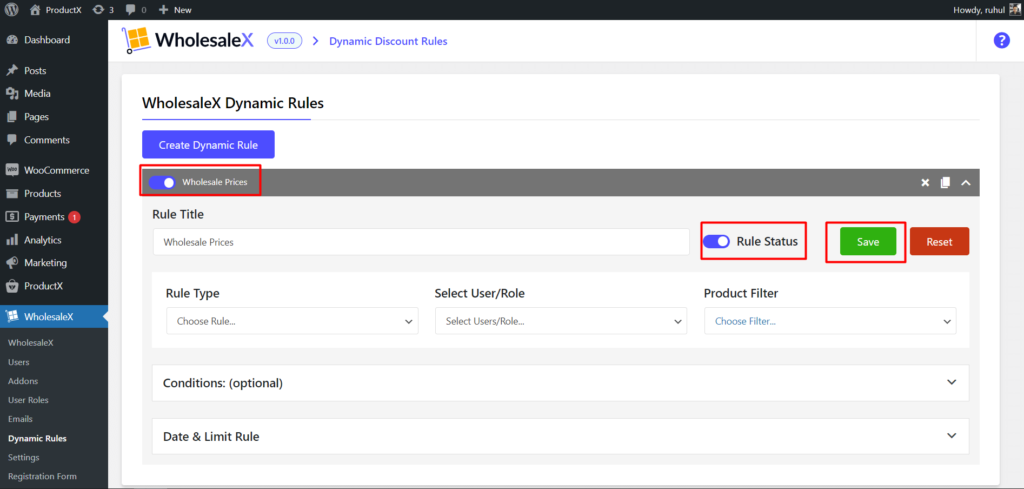Screen dimensions: 1024x489
Task: Expand the Date & Limit Rule section
Action: [x=560, y=436]
